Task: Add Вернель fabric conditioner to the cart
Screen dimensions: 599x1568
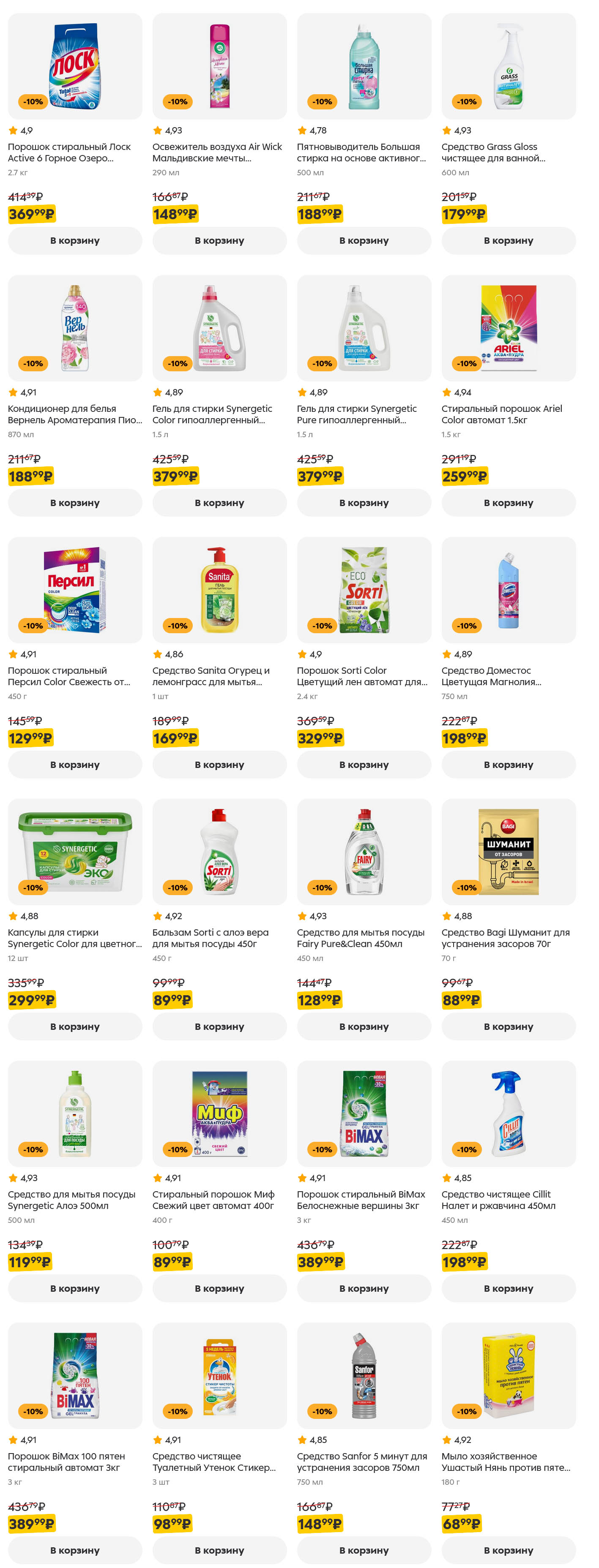Action: [75, 502]
